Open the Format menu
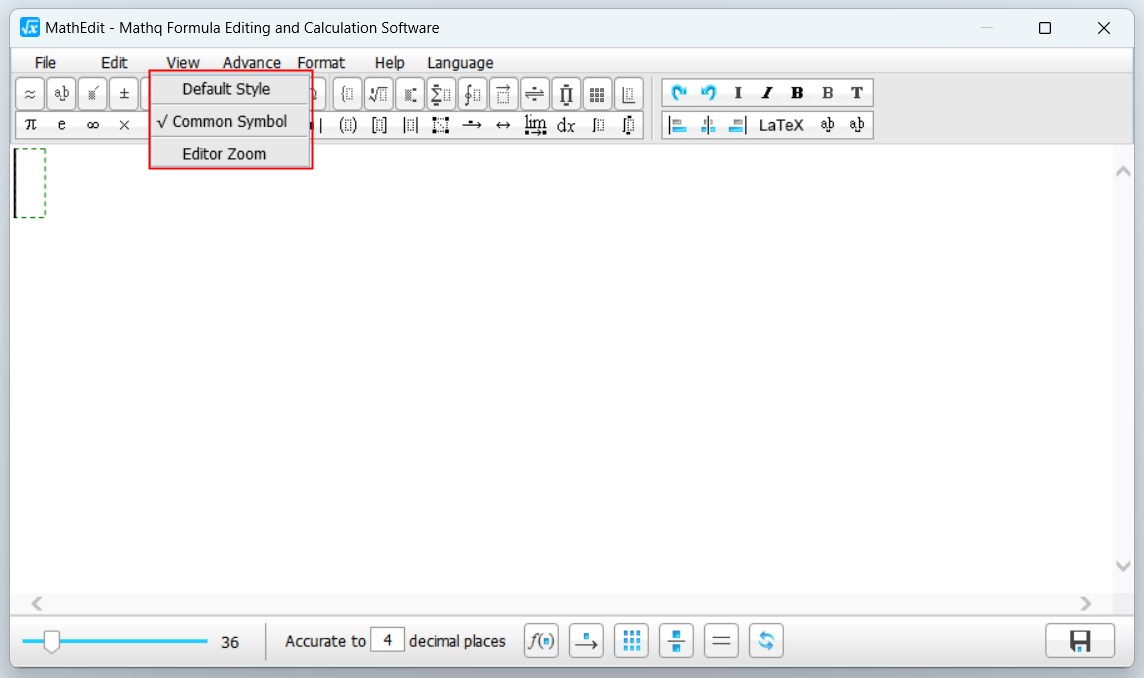1144x678 pixels. coord(321,63)
